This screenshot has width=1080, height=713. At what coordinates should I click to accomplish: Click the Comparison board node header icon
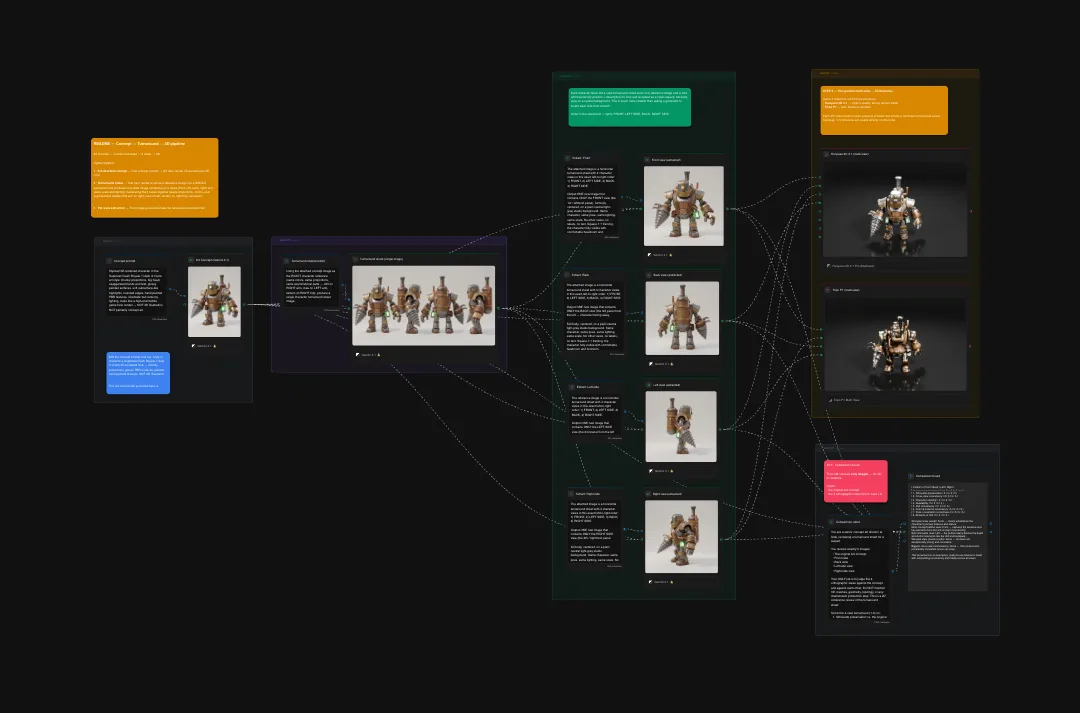(911, 476)
